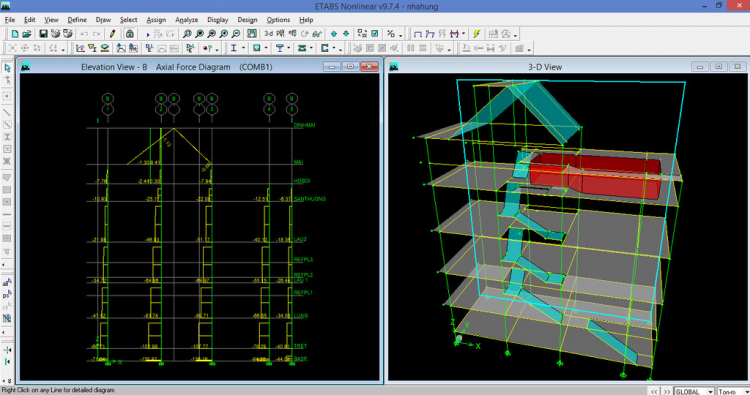Select the Rubber Band Zoom magnifier

point(187,34)
